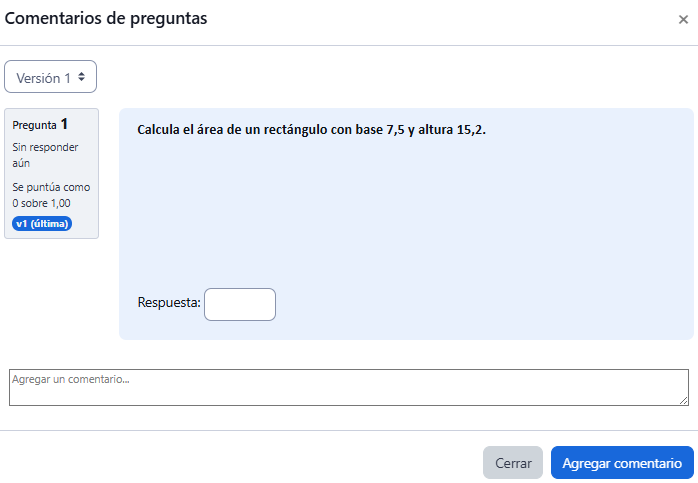This screenshot has height=483, width=698.
Task: Click the comment box resize handle
Action: pyautogui.click(x=683, y=400)
